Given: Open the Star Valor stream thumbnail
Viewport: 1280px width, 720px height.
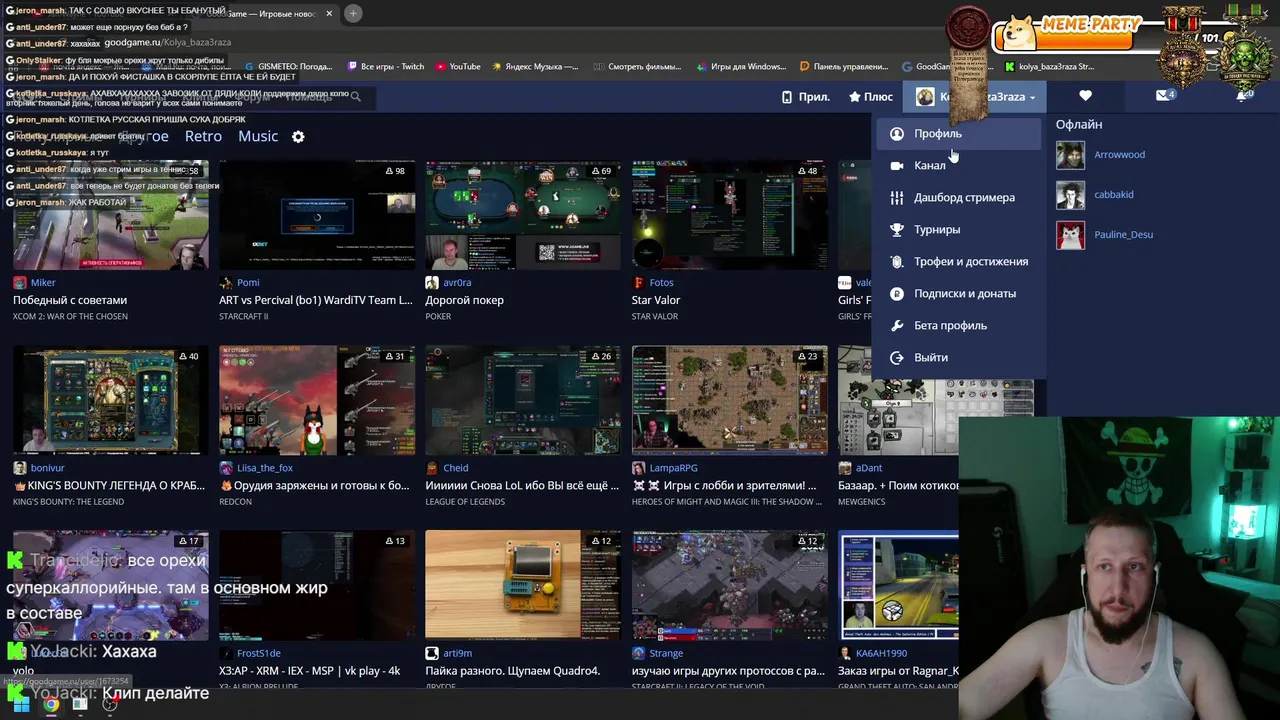Looking at the screenshot, I should click(729, 215).
